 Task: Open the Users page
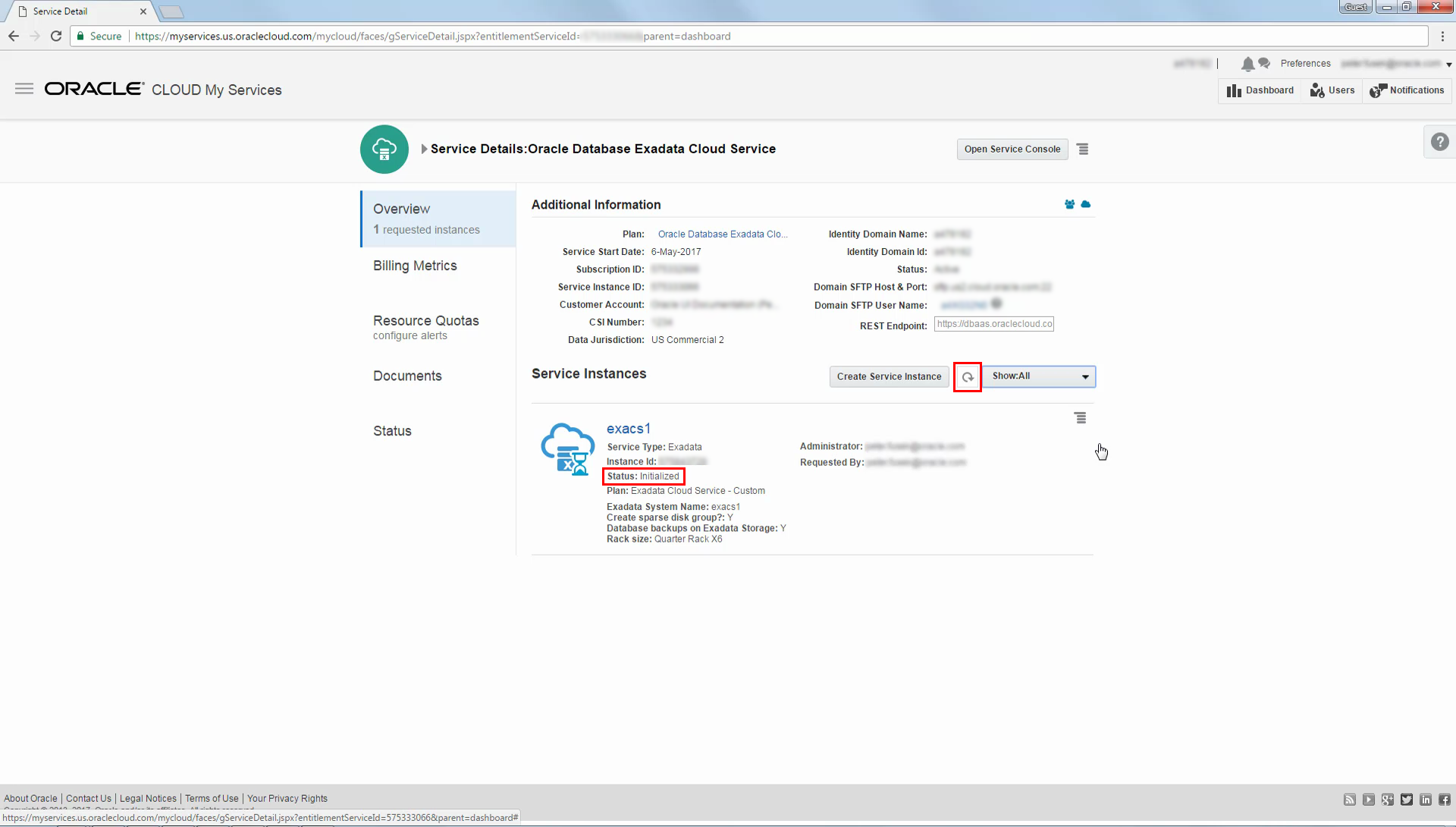[1332, 90]
